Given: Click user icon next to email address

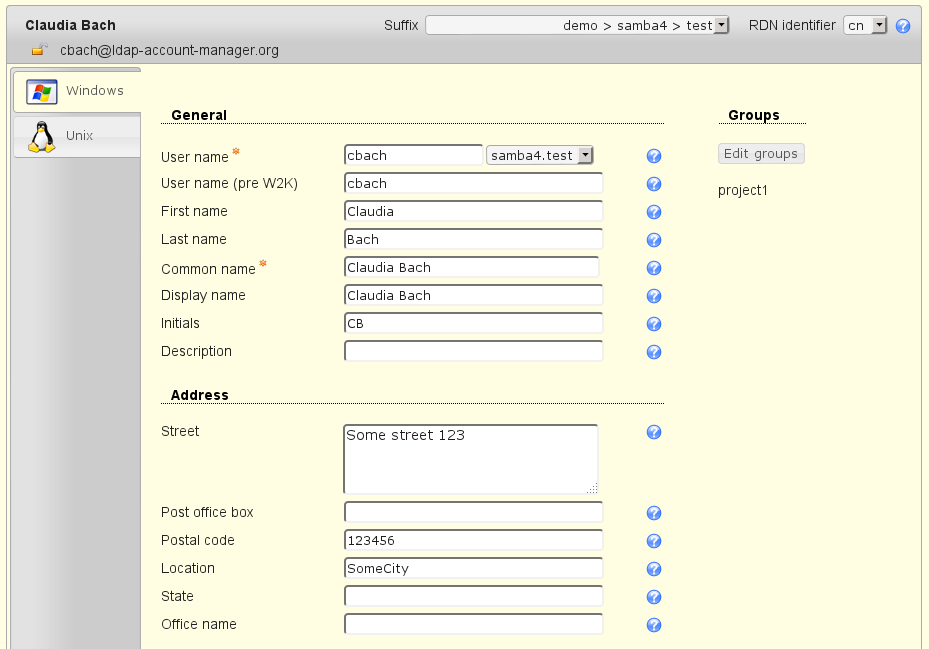Looking at the screenshot, I should point(38,50).
